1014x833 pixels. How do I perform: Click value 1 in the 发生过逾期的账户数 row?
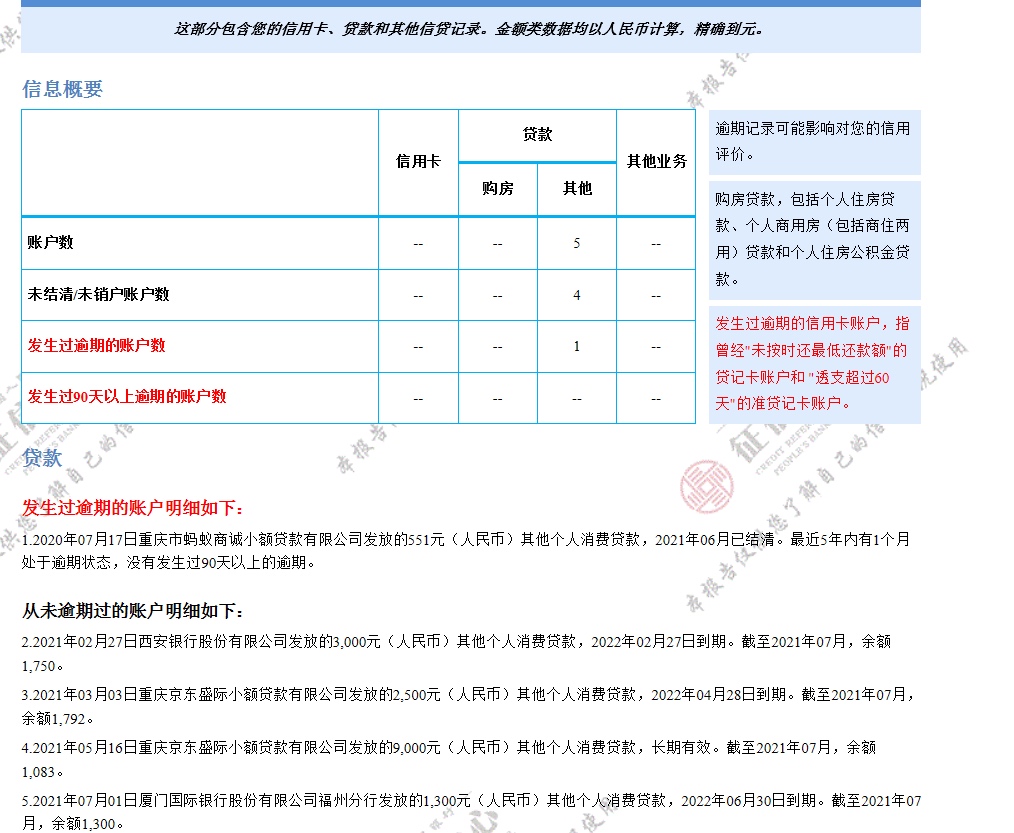pyautogui.click(x=577, y=346)
